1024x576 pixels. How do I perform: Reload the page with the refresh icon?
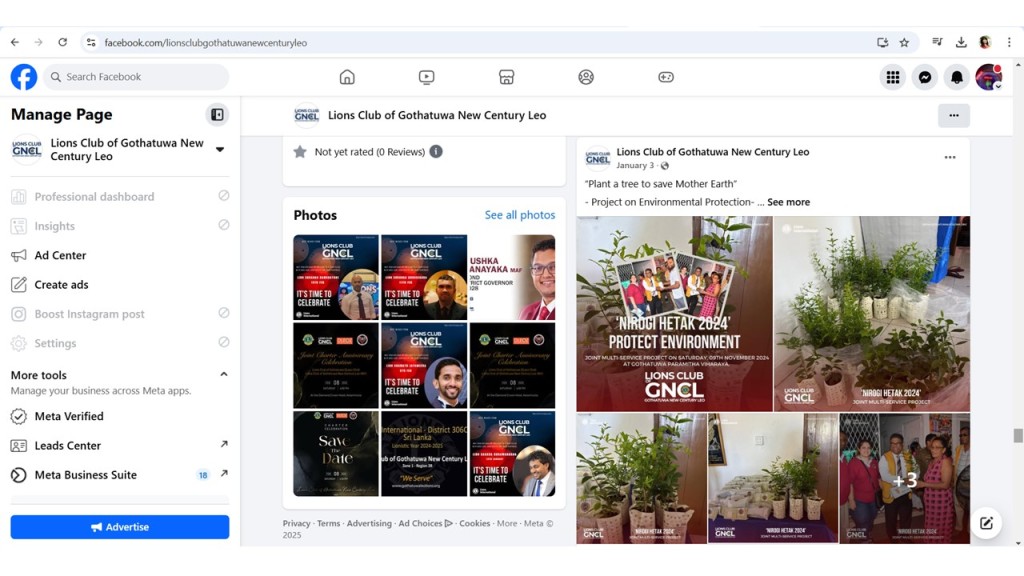coord(63,42)
